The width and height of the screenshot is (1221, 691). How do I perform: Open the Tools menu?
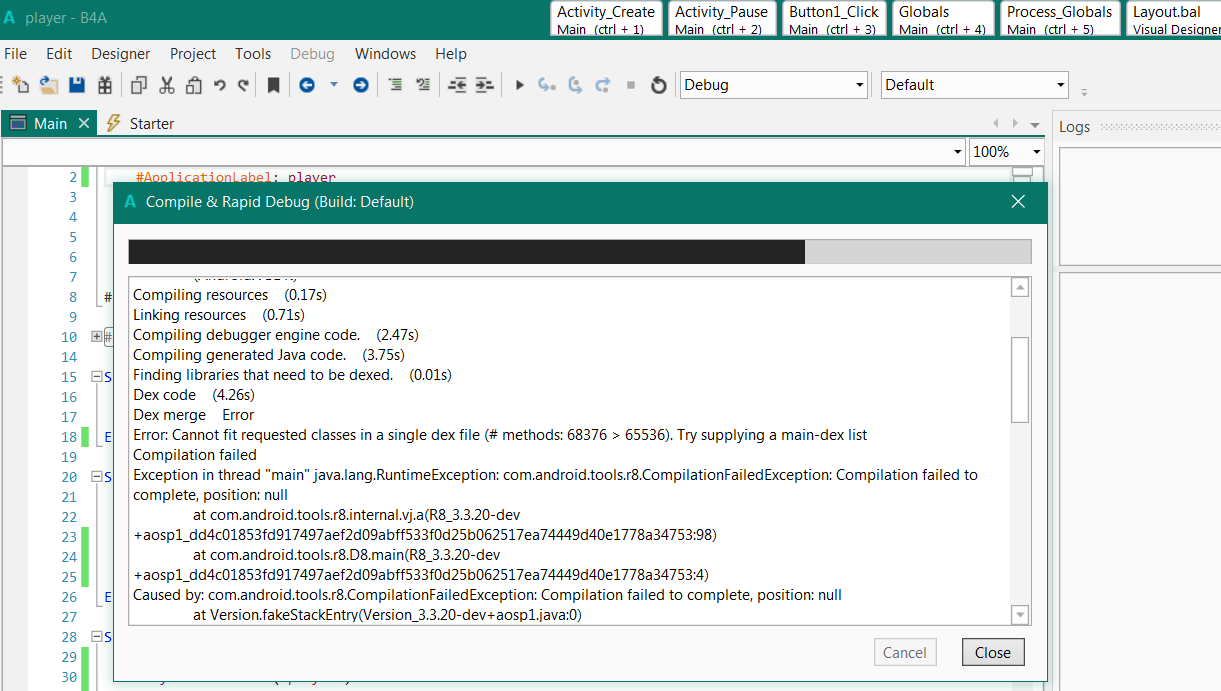click(253, 53)
